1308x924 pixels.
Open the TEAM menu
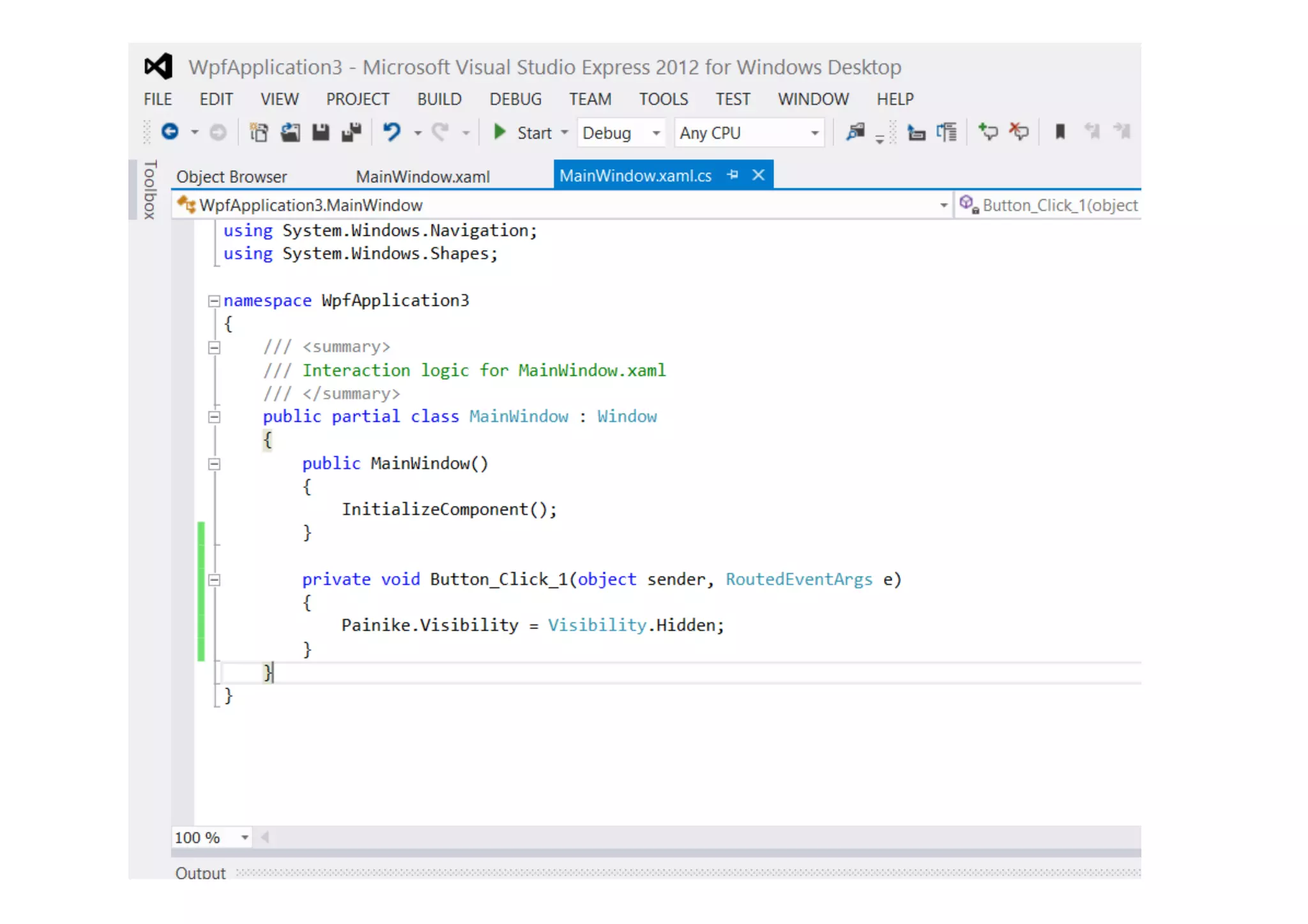click(590, 99)
